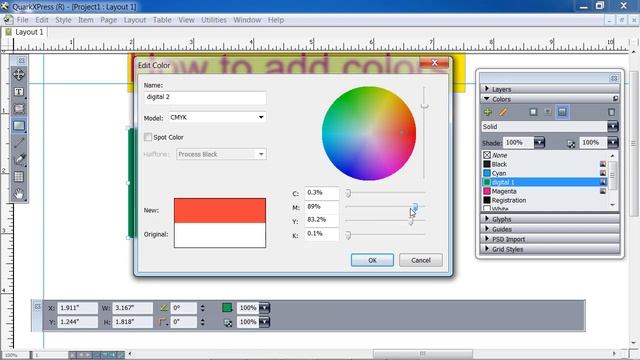
Task: Click Cancel in Edit Color dialog
Action: click(421, 260)
